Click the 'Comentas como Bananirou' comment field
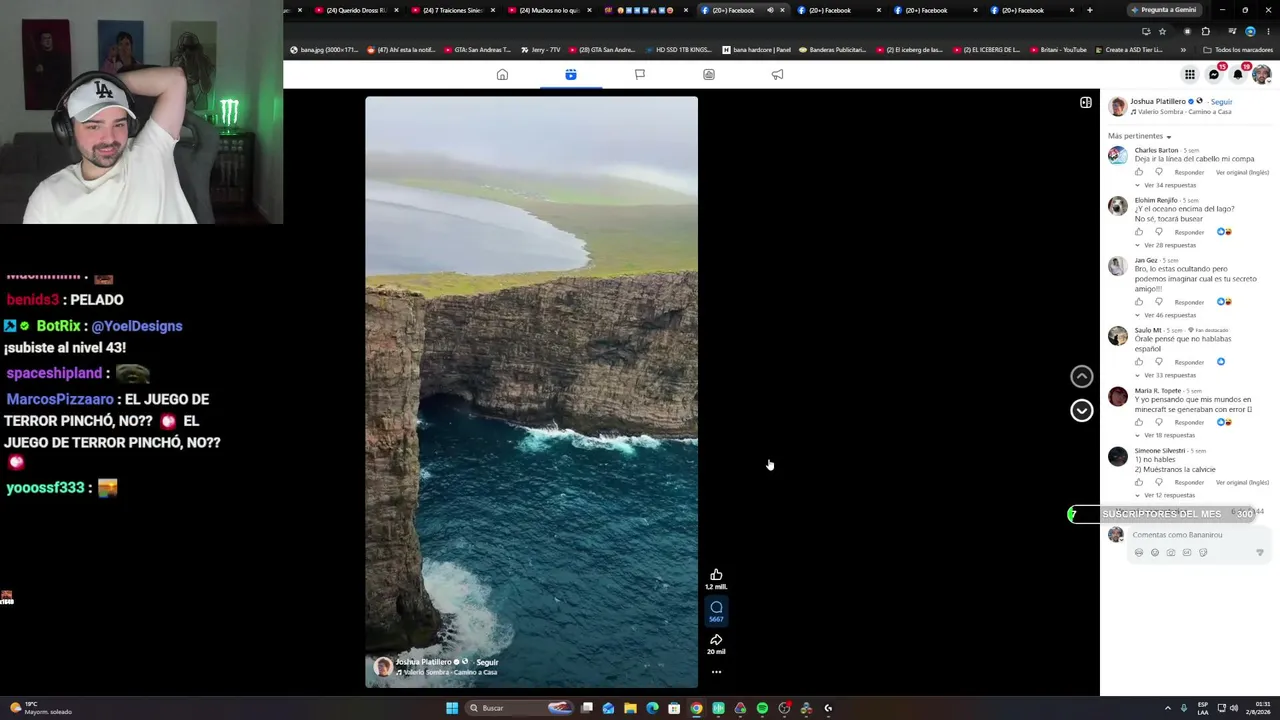The width and height of the screenshot is (1280, 720). pyautogui.click(x=1198, y=535)
